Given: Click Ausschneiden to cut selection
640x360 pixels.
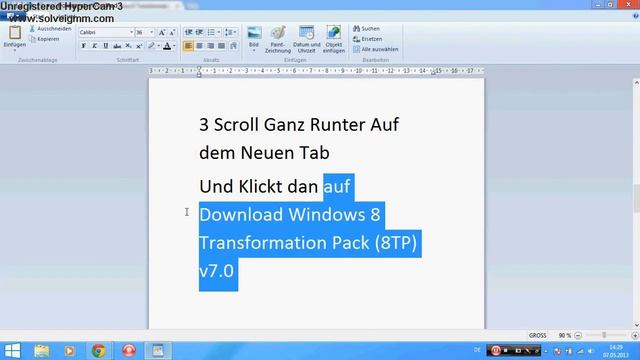Looking at the screenshot, I should click(50, 29).
